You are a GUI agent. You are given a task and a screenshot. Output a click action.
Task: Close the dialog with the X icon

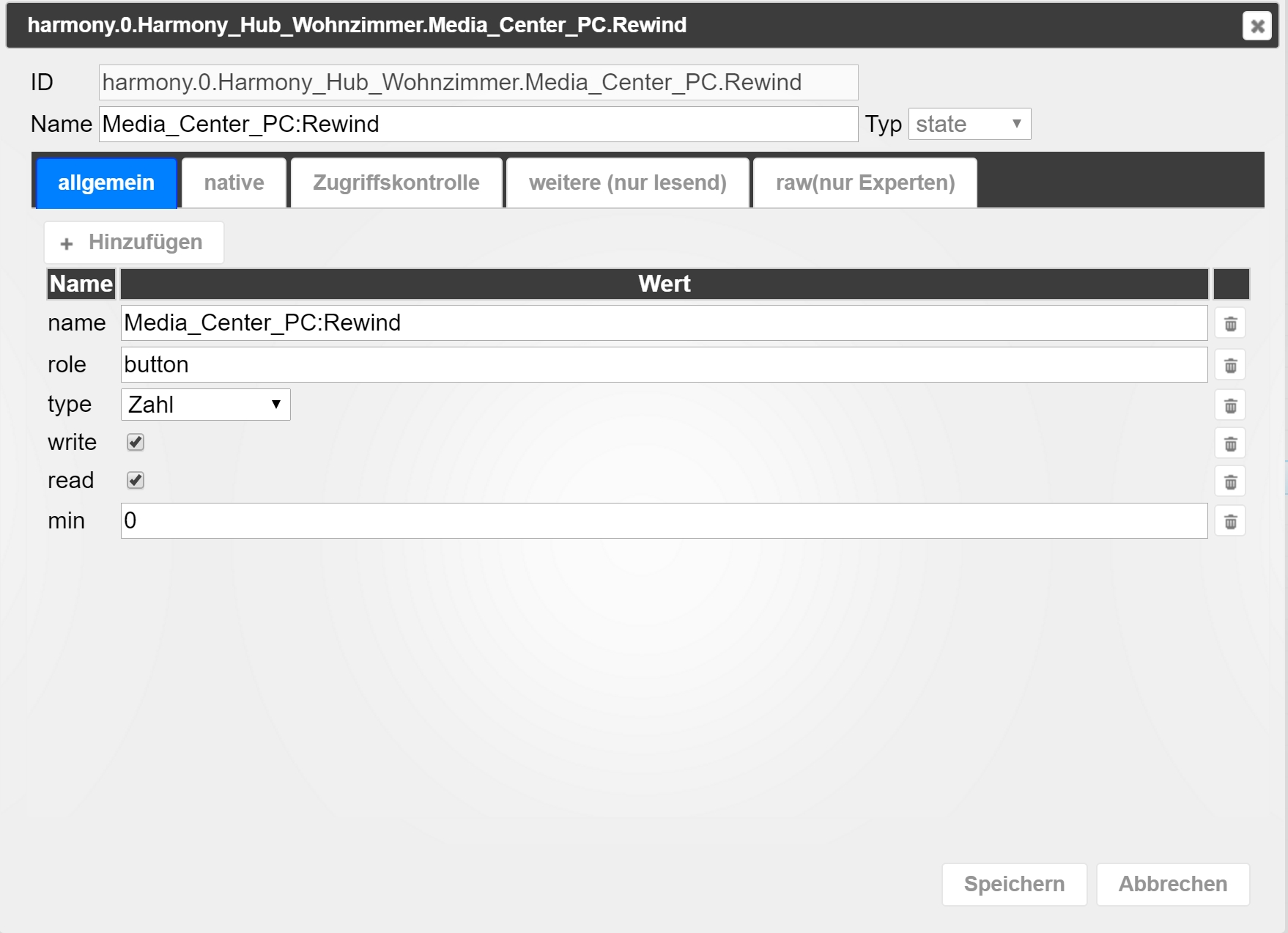pyautogui.click(x=1257, y=26)
